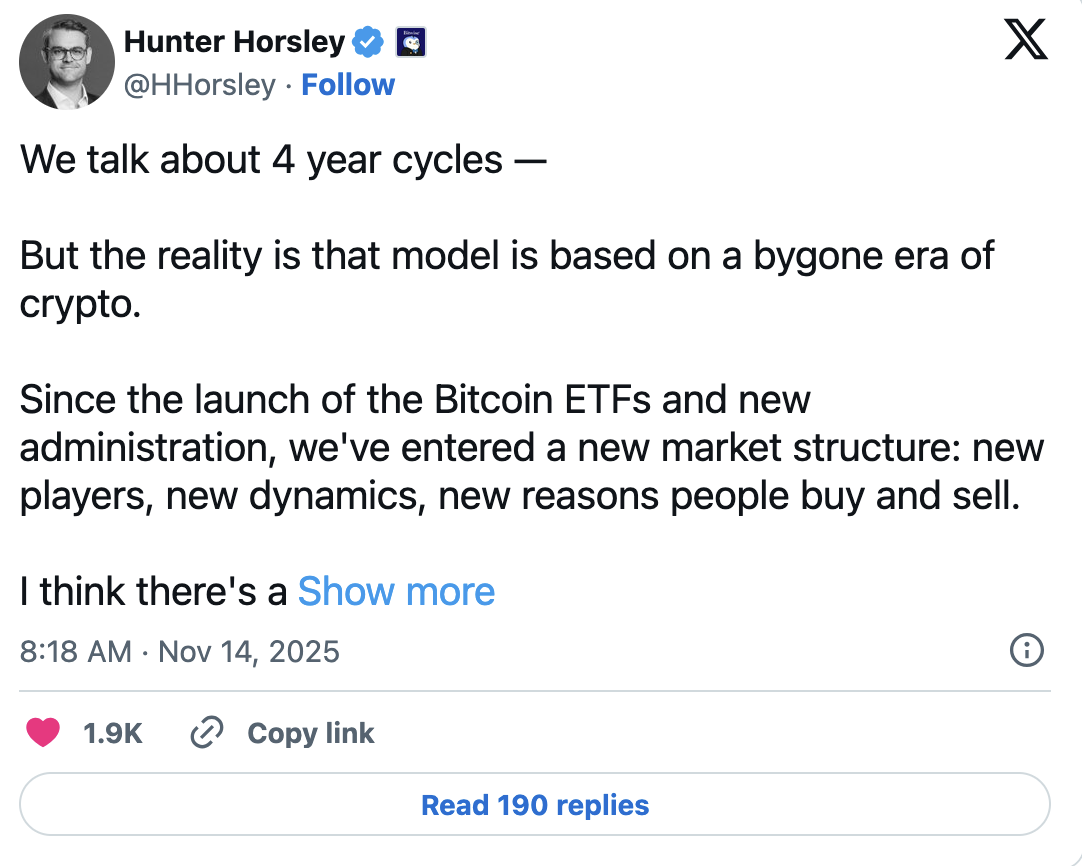
Task: Click the blue verified checkmark badge
Action: (369, 42)
